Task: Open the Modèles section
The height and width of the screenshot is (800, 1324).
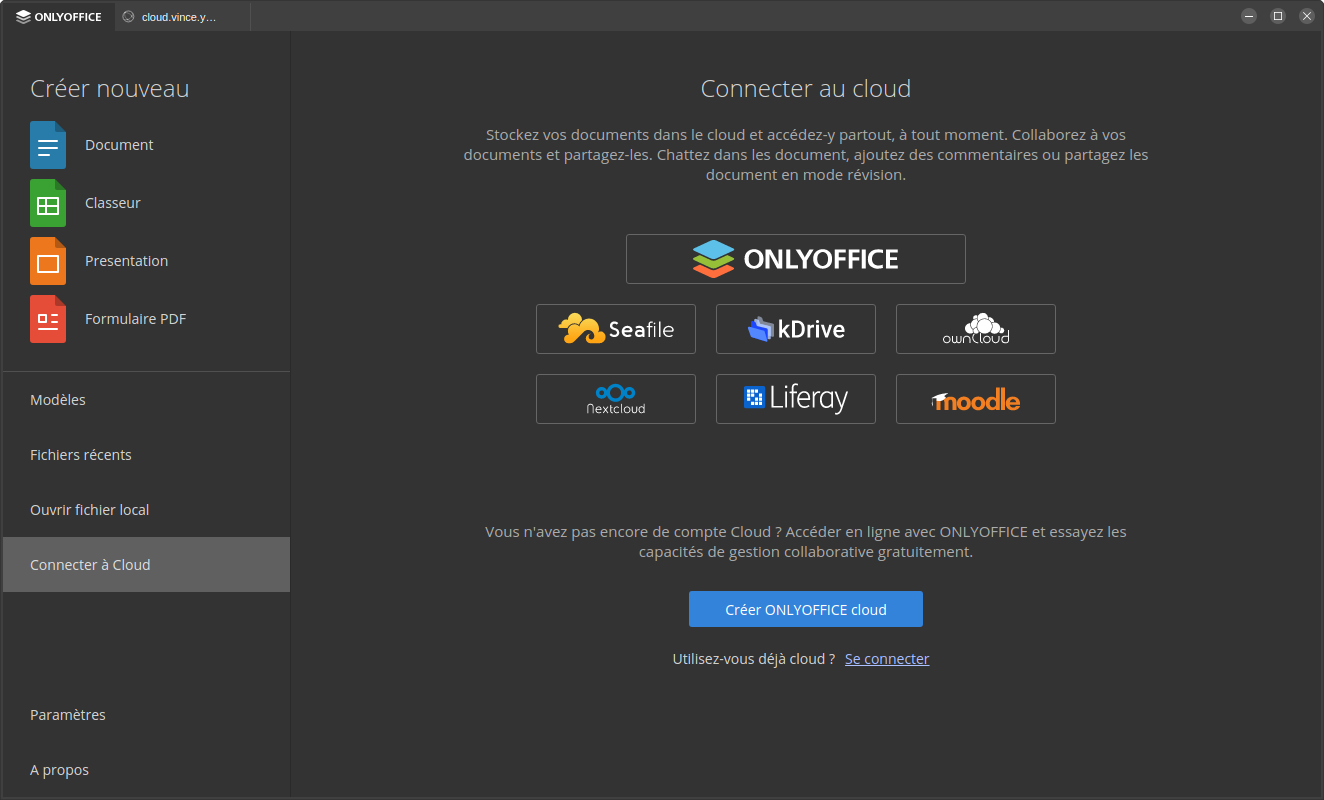Action: coord(58,400)
